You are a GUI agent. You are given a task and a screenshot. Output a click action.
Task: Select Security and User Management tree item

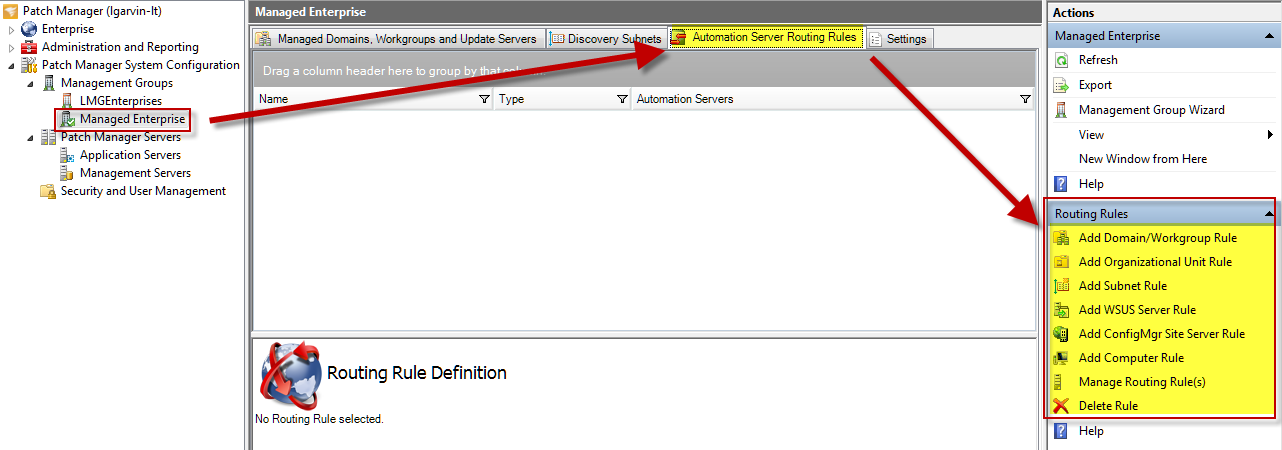click(x=143, y=191)
